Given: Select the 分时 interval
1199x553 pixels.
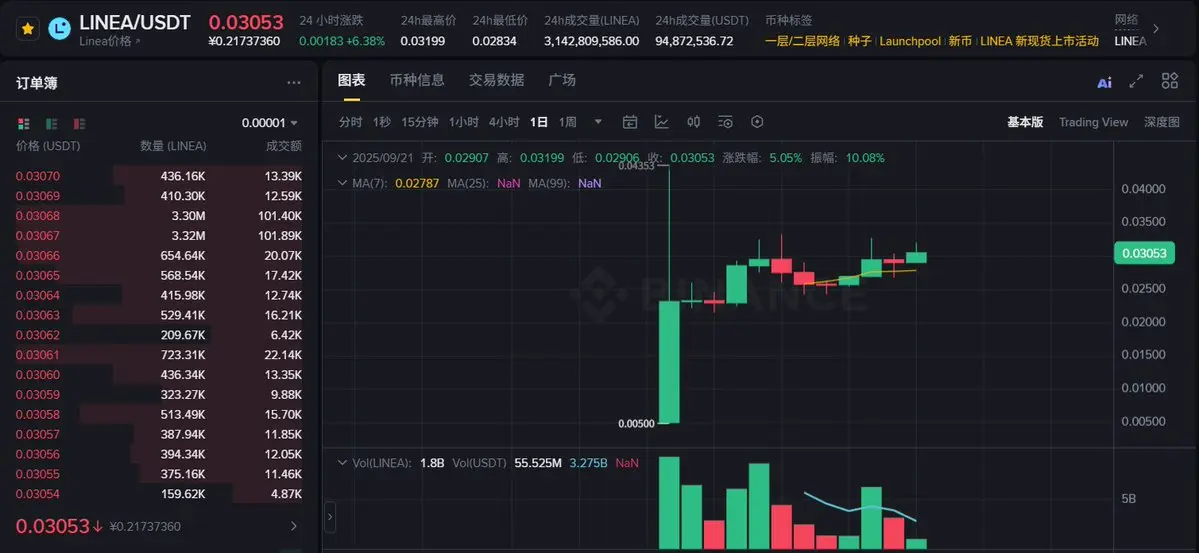Looking at the screenshot, I should tap(350, 122).
